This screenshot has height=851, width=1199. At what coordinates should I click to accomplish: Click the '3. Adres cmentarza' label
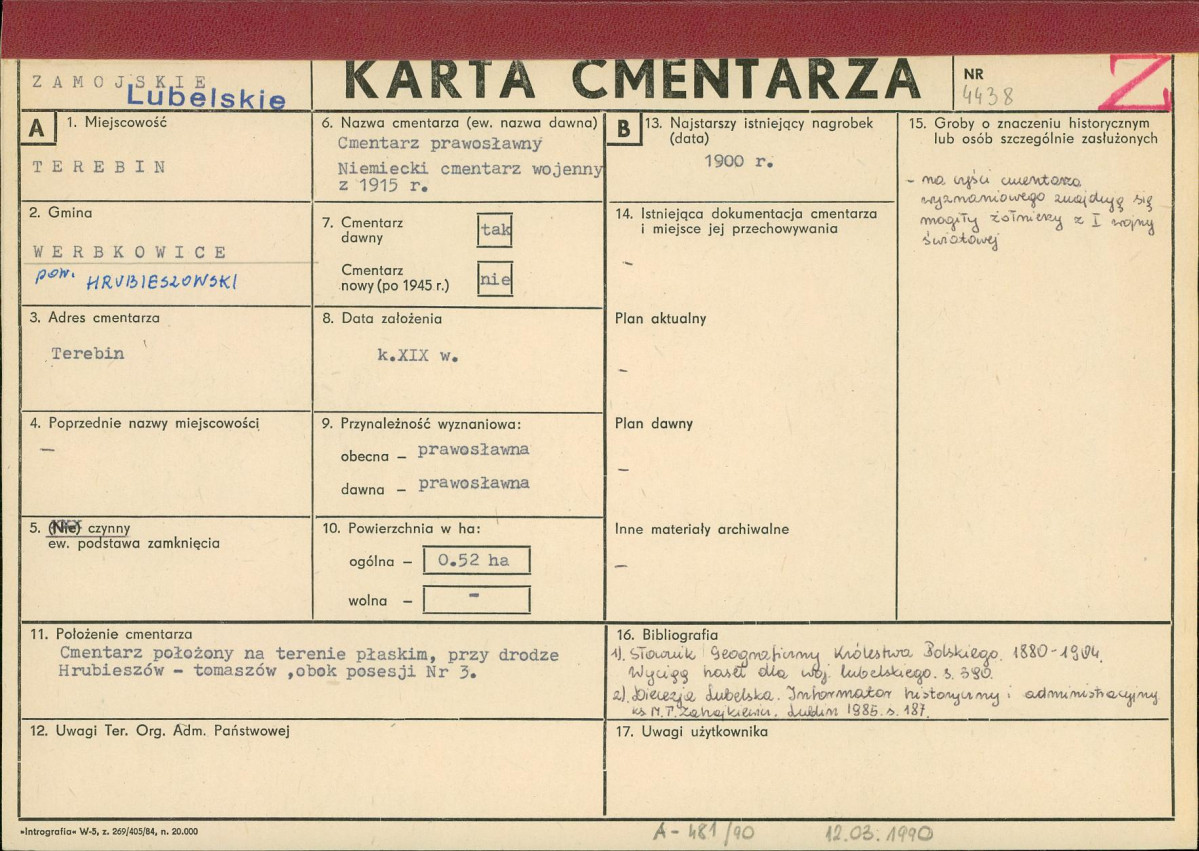tap(95, 317)
